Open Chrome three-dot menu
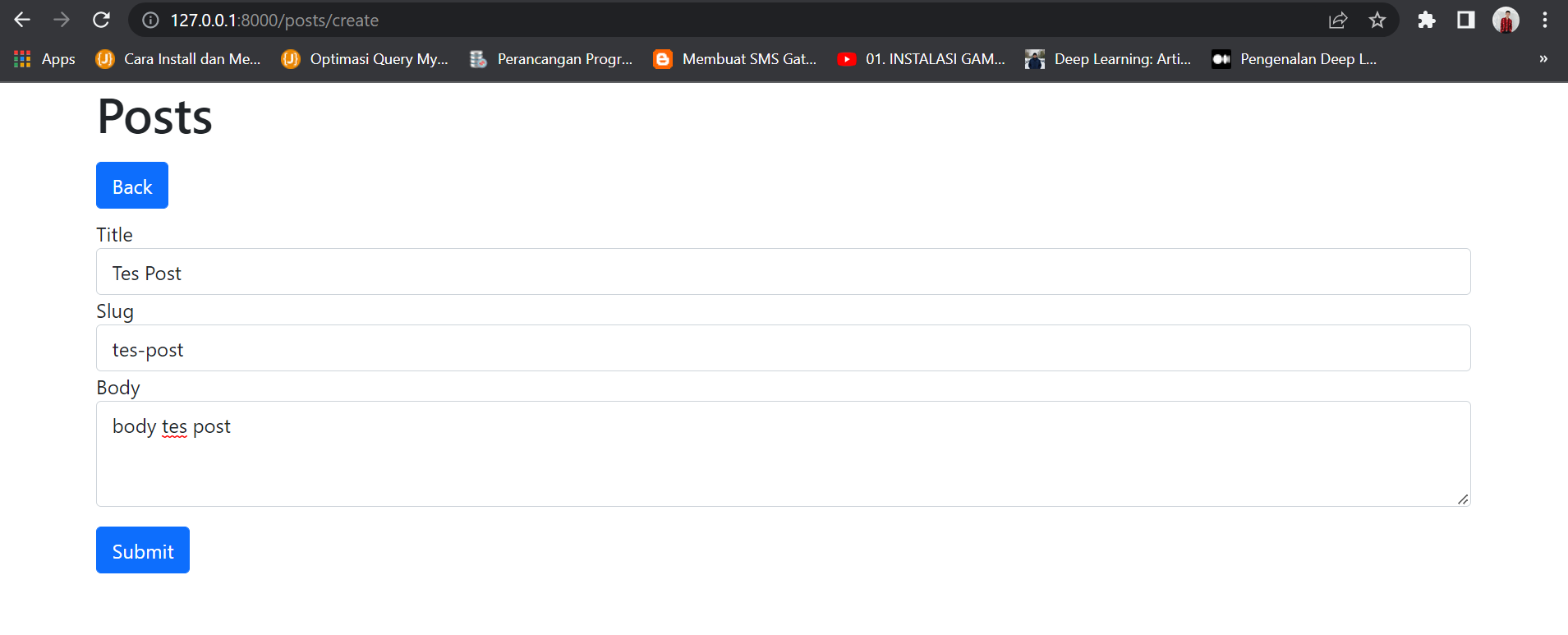The height and width of the screenshot is (635, 1568). click(1545, 21)
